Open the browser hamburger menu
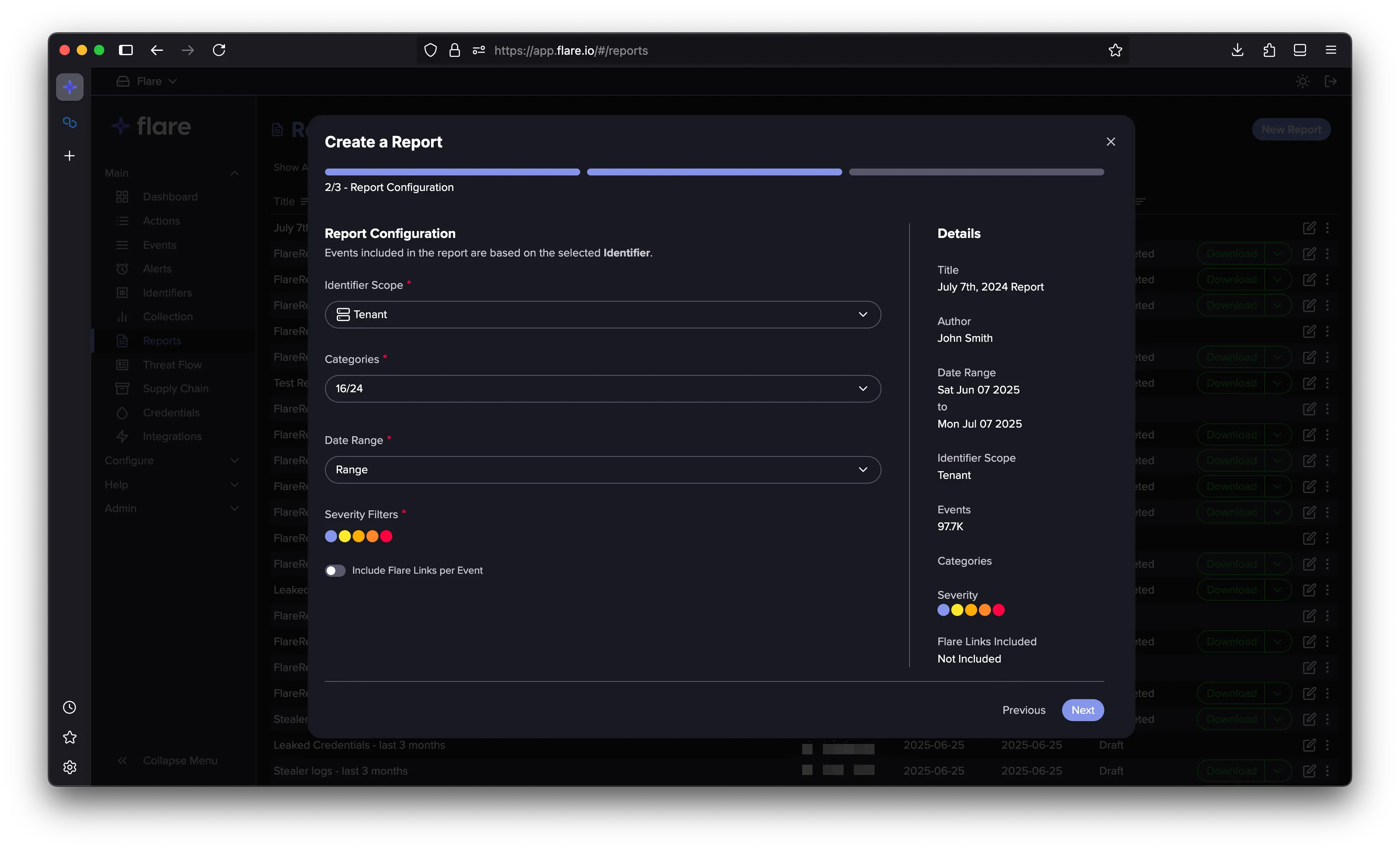Viewport: 1400px width, 850px height. pos(1330,50)
